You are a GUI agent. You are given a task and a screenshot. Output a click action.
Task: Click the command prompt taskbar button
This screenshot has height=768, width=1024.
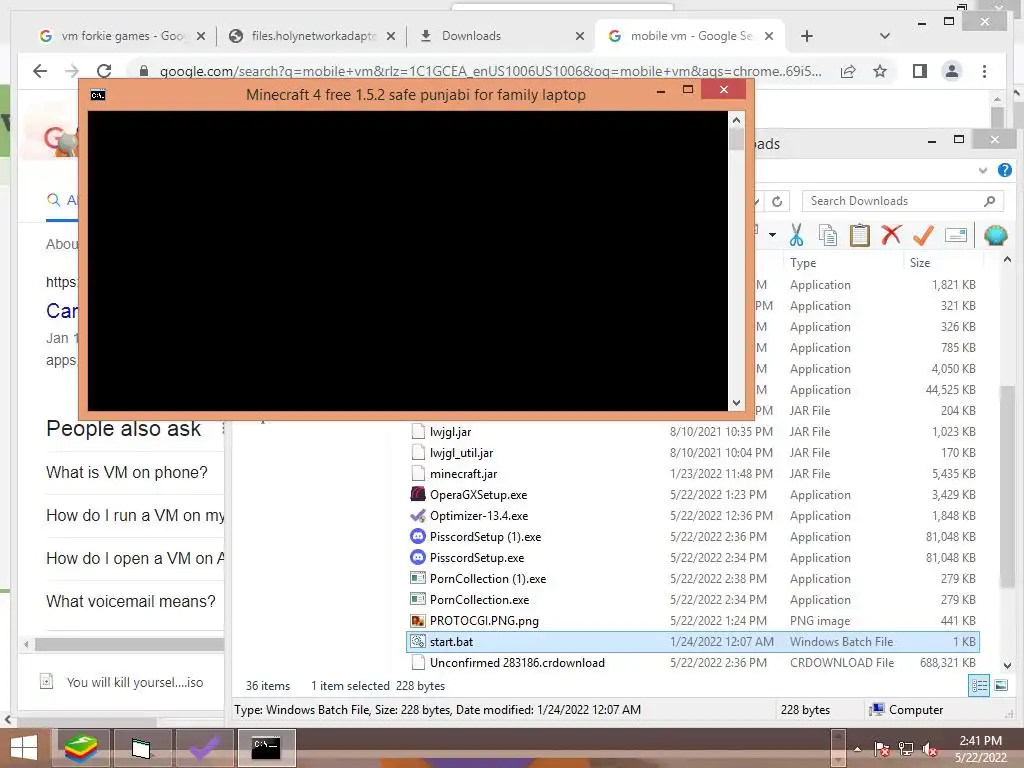tap(266, 748)
